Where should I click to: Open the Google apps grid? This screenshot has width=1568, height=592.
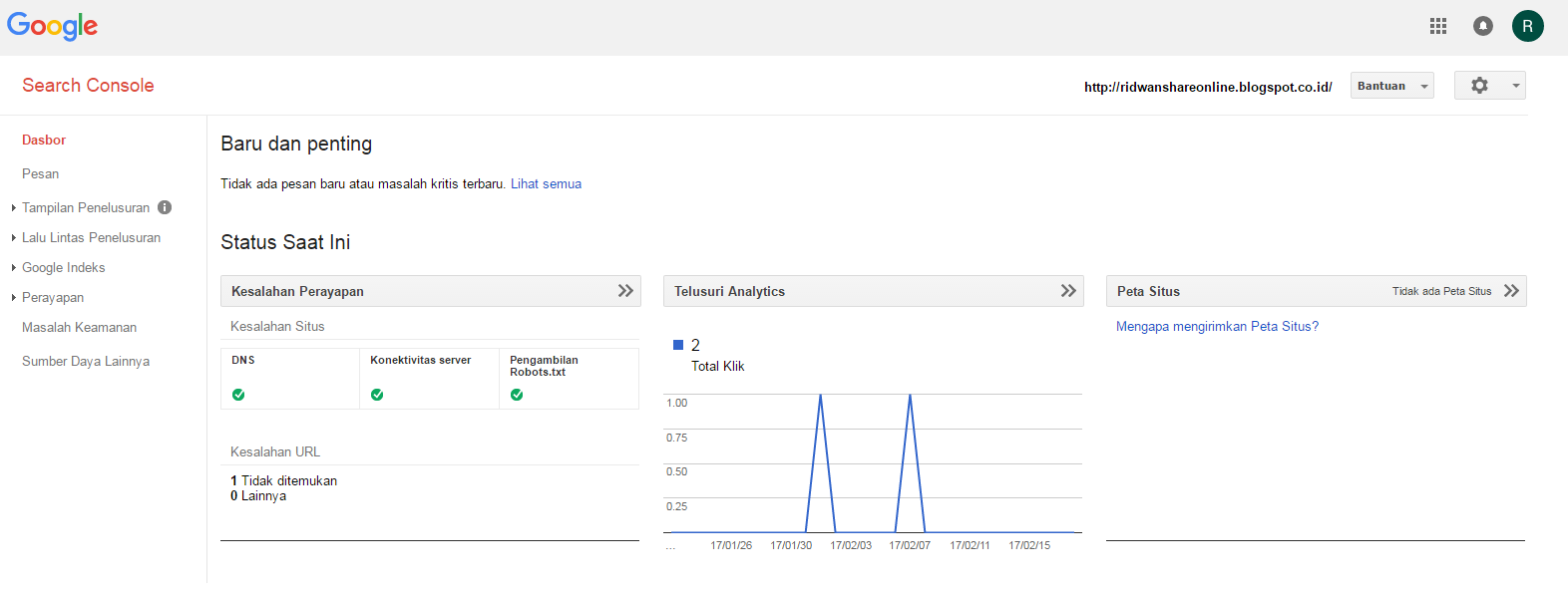1437,26
